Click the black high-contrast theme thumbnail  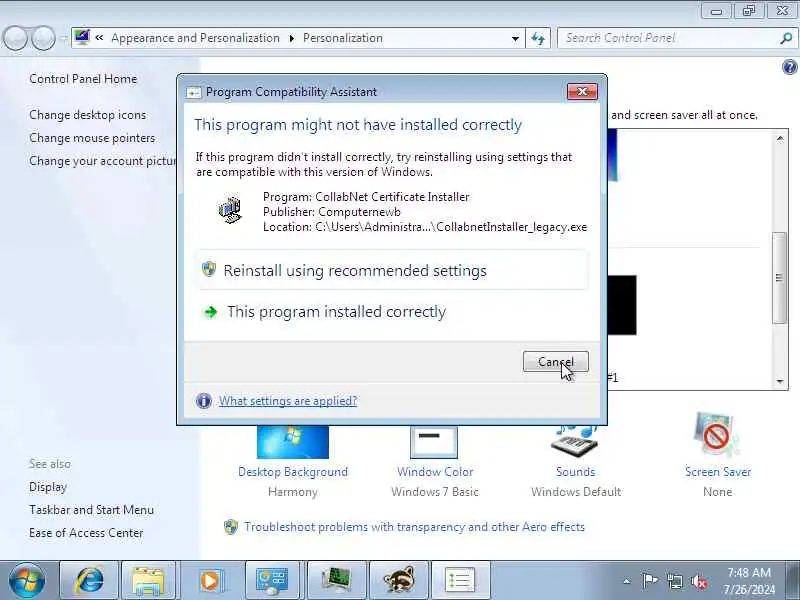tap(622, 305)
